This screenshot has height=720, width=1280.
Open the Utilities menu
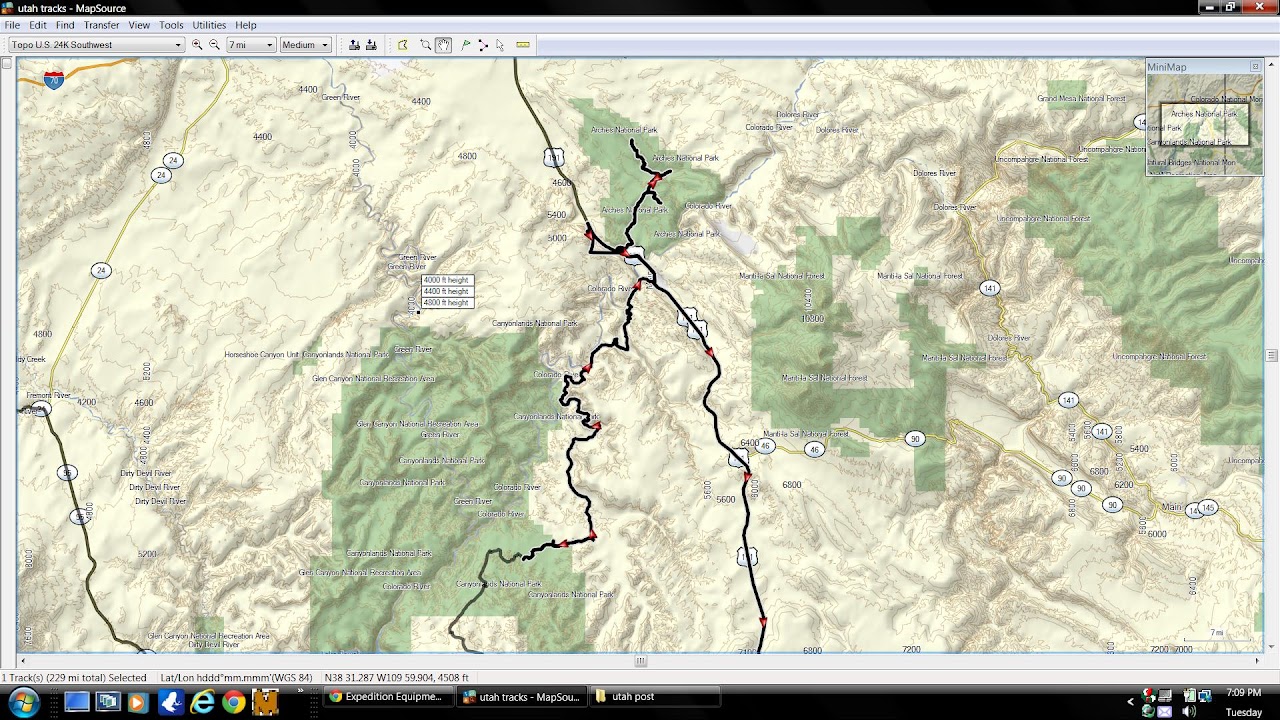click(x=209, y=25)
